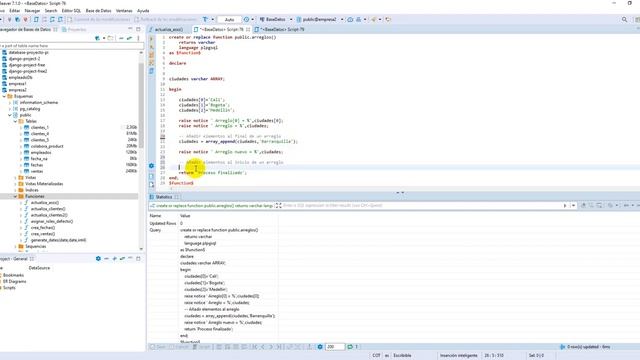Select the colabora_product table
Viewport: 640px width, 360px height.
pos(47,146)
